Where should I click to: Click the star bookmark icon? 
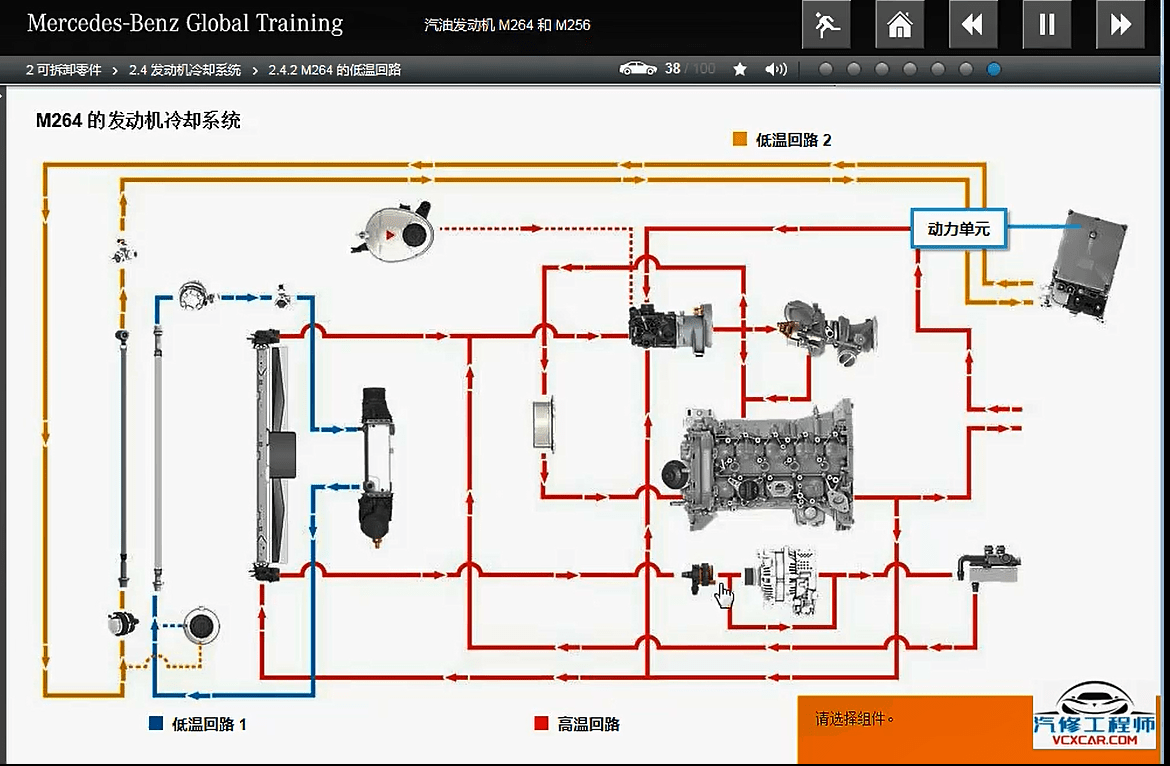point(739,69)
